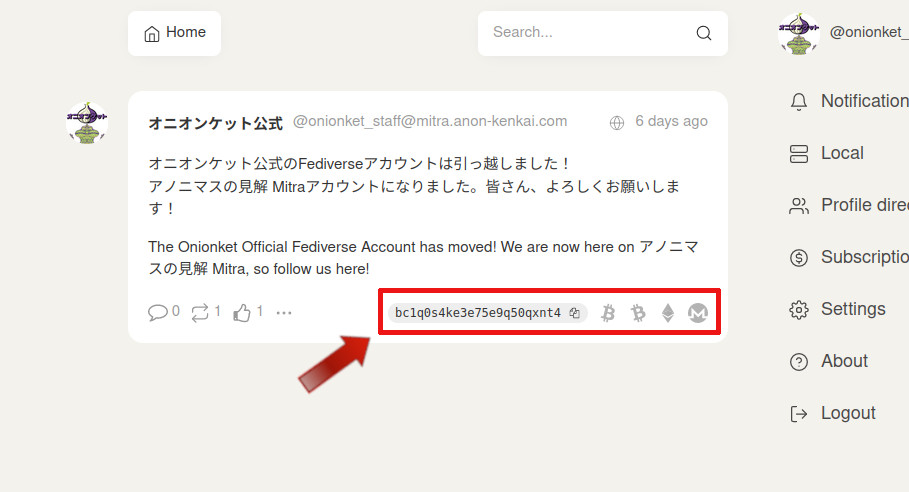Copy the bc1q crypto address
909x492 pixels.
(x=575, y=313)
